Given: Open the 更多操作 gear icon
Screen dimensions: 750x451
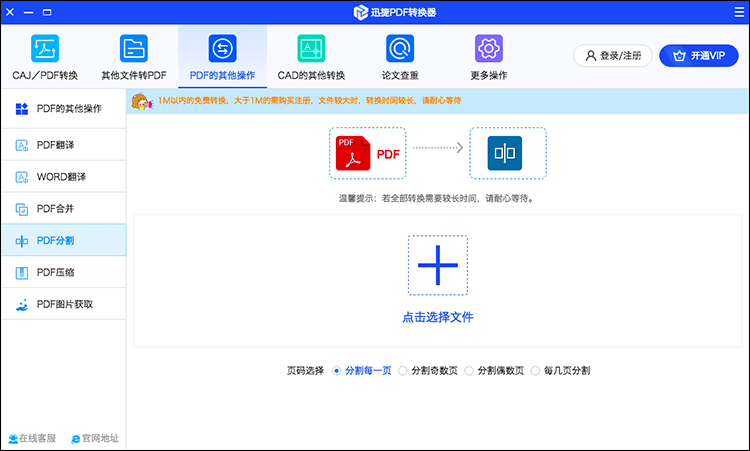Looking at the screenshot, I should 489,48.
